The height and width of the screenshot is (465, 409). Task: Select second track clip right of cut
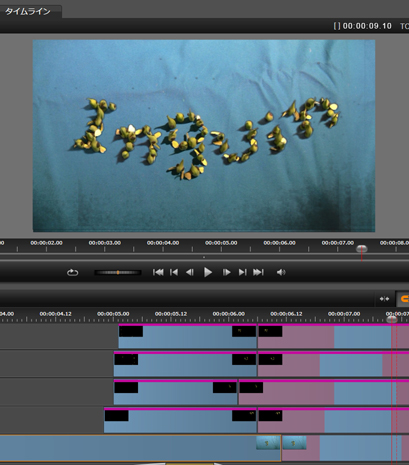[x=333, y=364]
